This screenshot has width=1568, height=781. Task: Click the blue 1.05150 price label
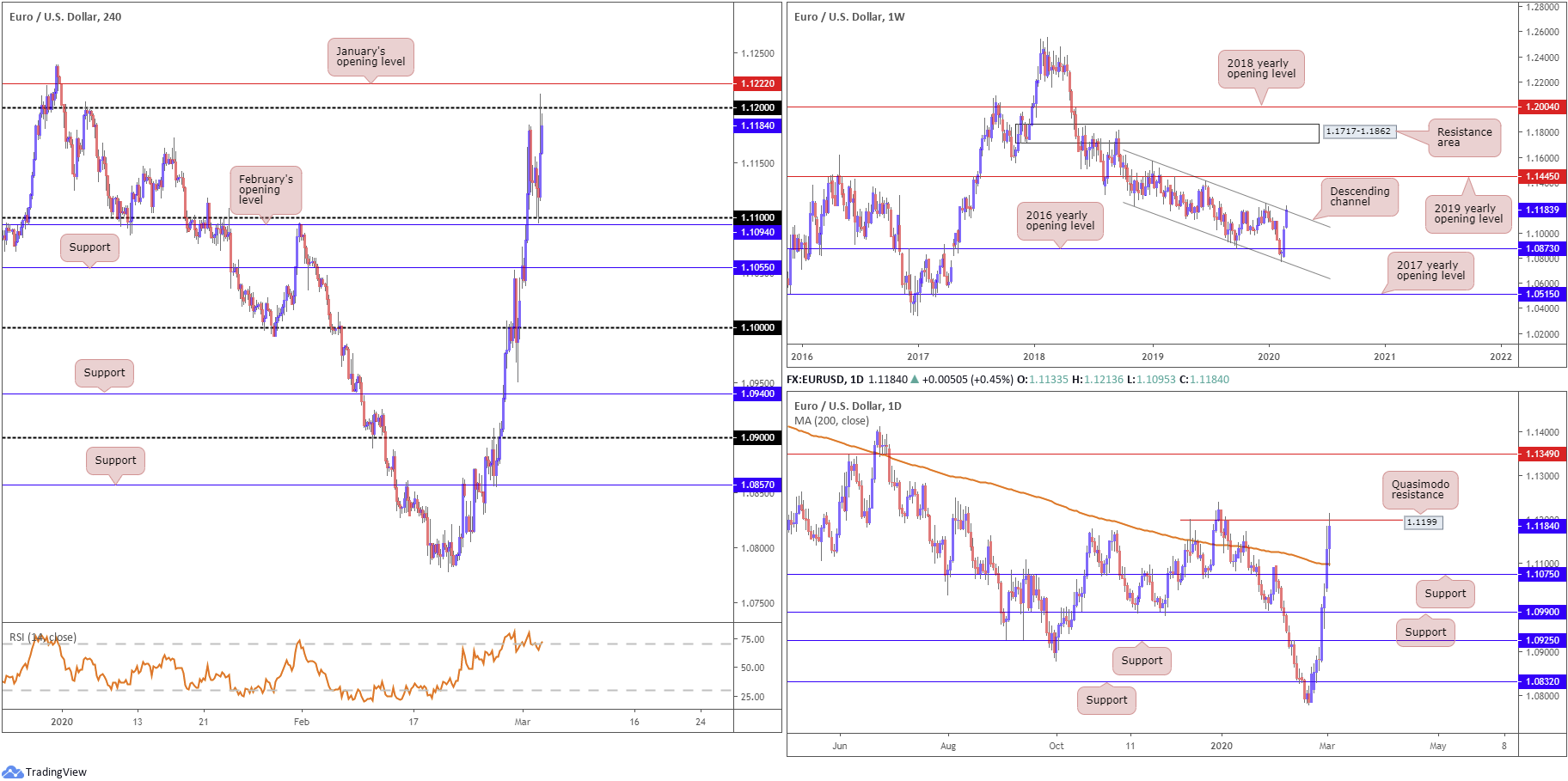point(1542,294)
